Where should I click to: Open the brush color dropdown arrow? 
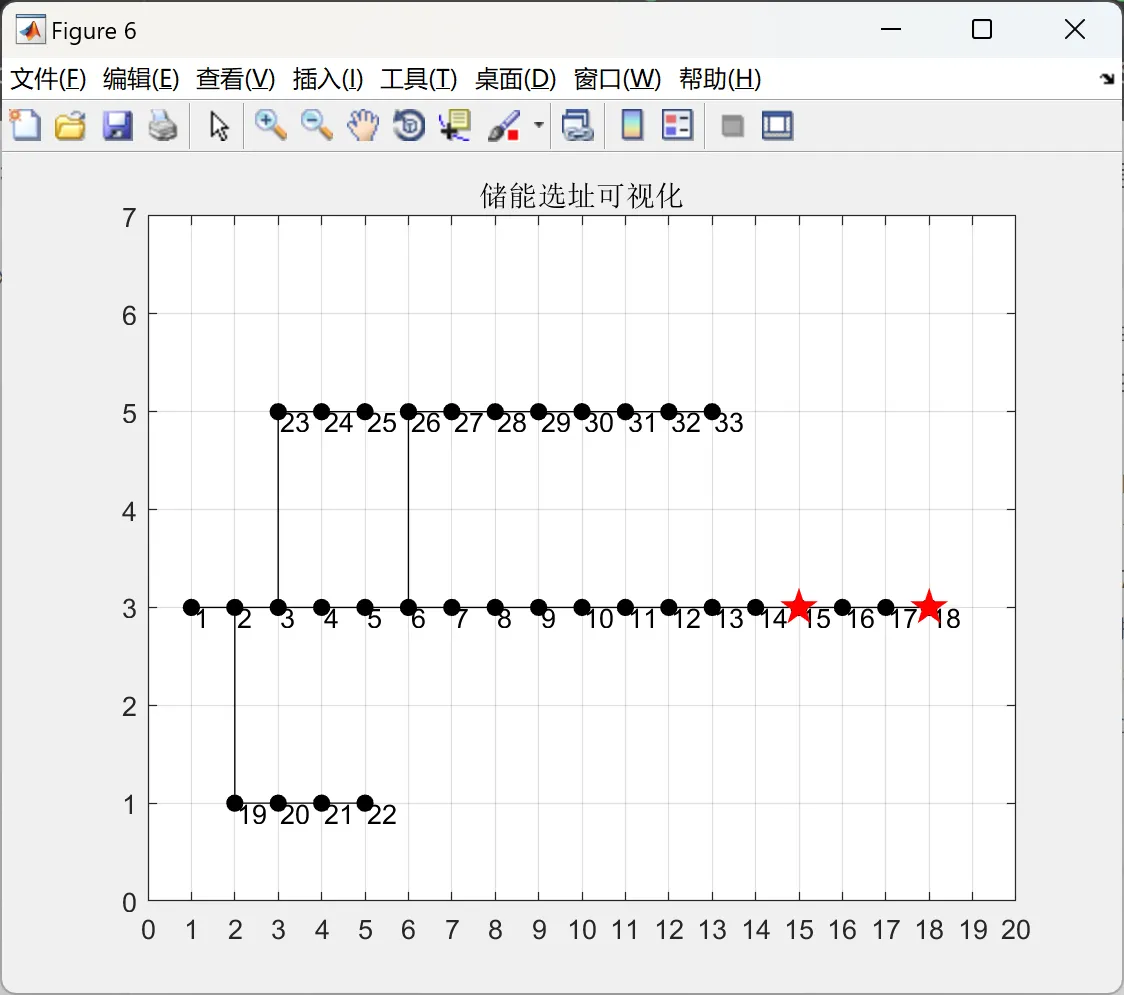tap(539, 125)
